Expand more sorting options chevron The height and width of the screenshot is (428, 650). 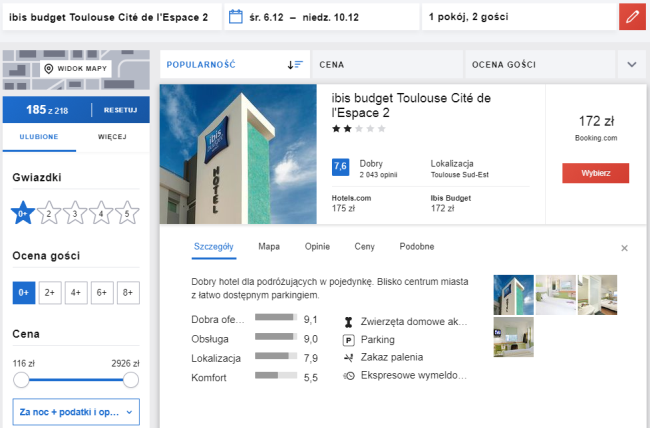[632, 65]
